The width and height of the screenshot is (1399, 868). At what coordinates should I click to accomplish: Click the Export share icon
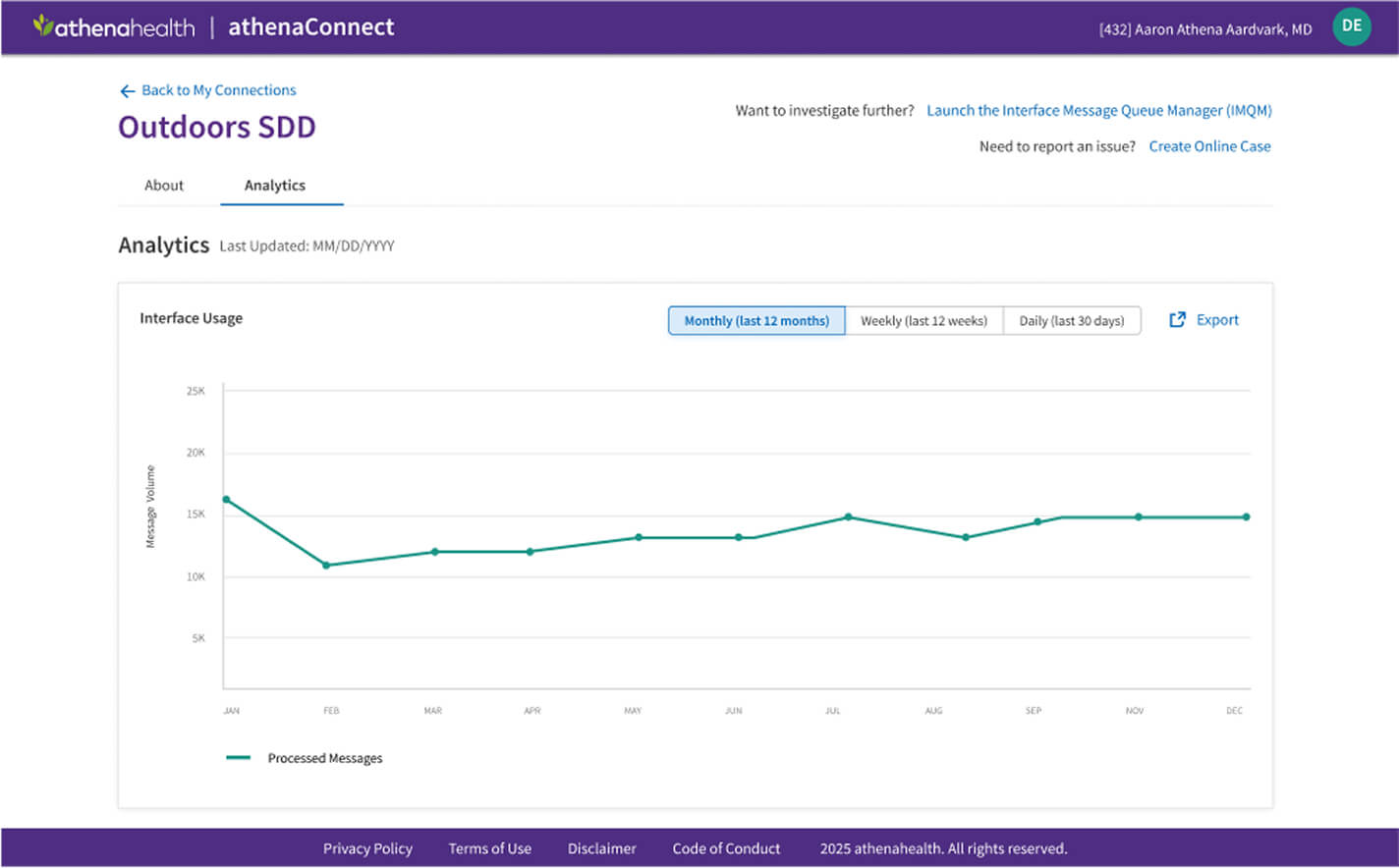click(1177, 320)
